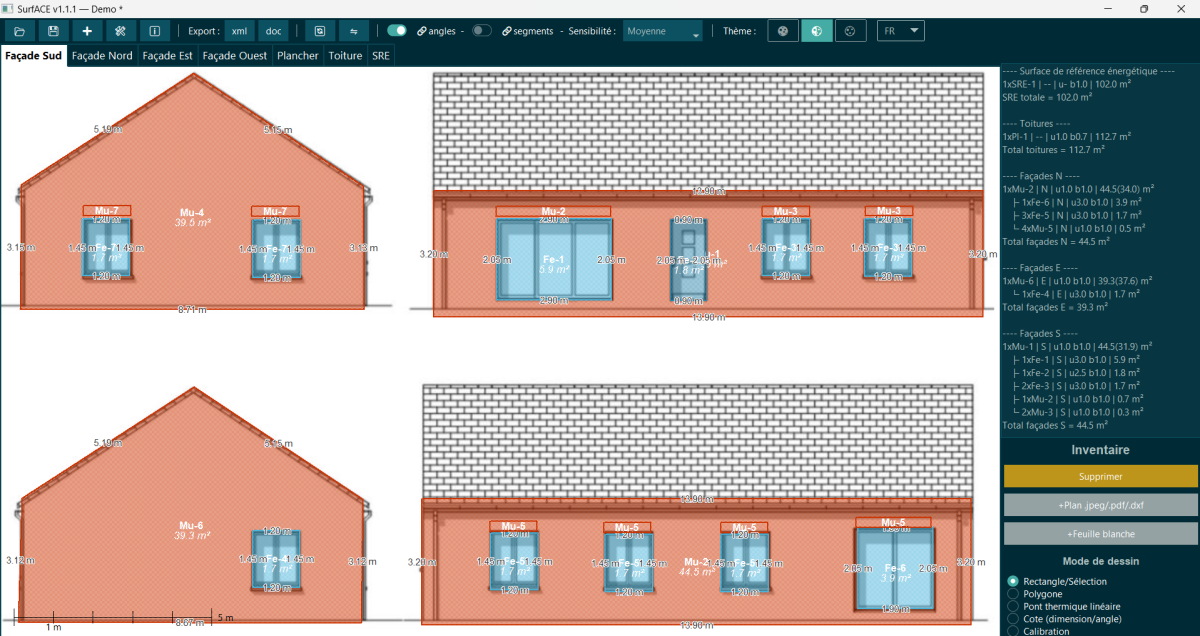The image size is (1200, 636).
Task: Click the '1xMu-1 | S' inventory line
Action: point(1077,346)
